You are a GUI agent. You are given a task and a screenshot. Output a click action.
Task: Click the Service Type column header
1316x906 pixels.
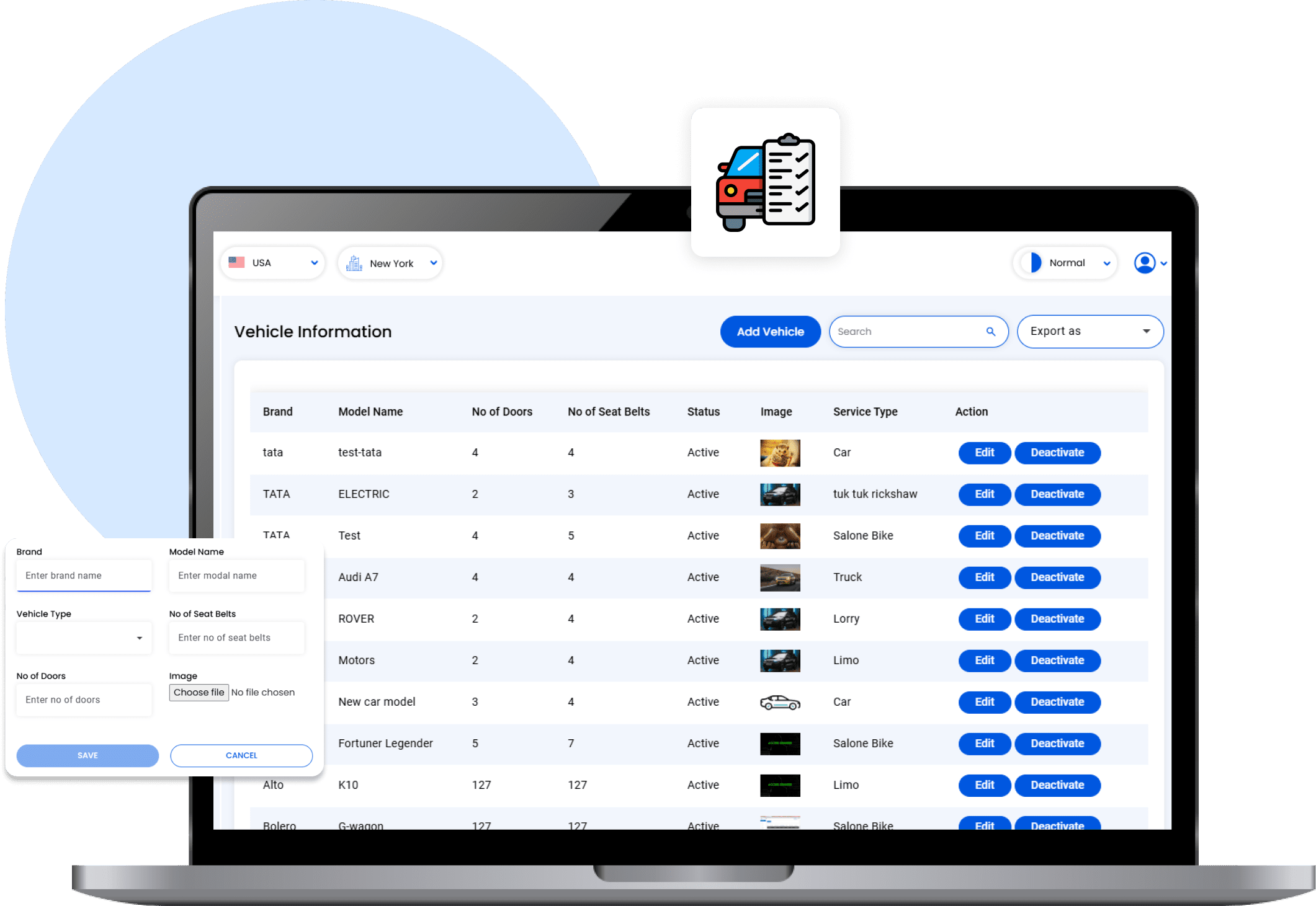(x=864, y=412)
